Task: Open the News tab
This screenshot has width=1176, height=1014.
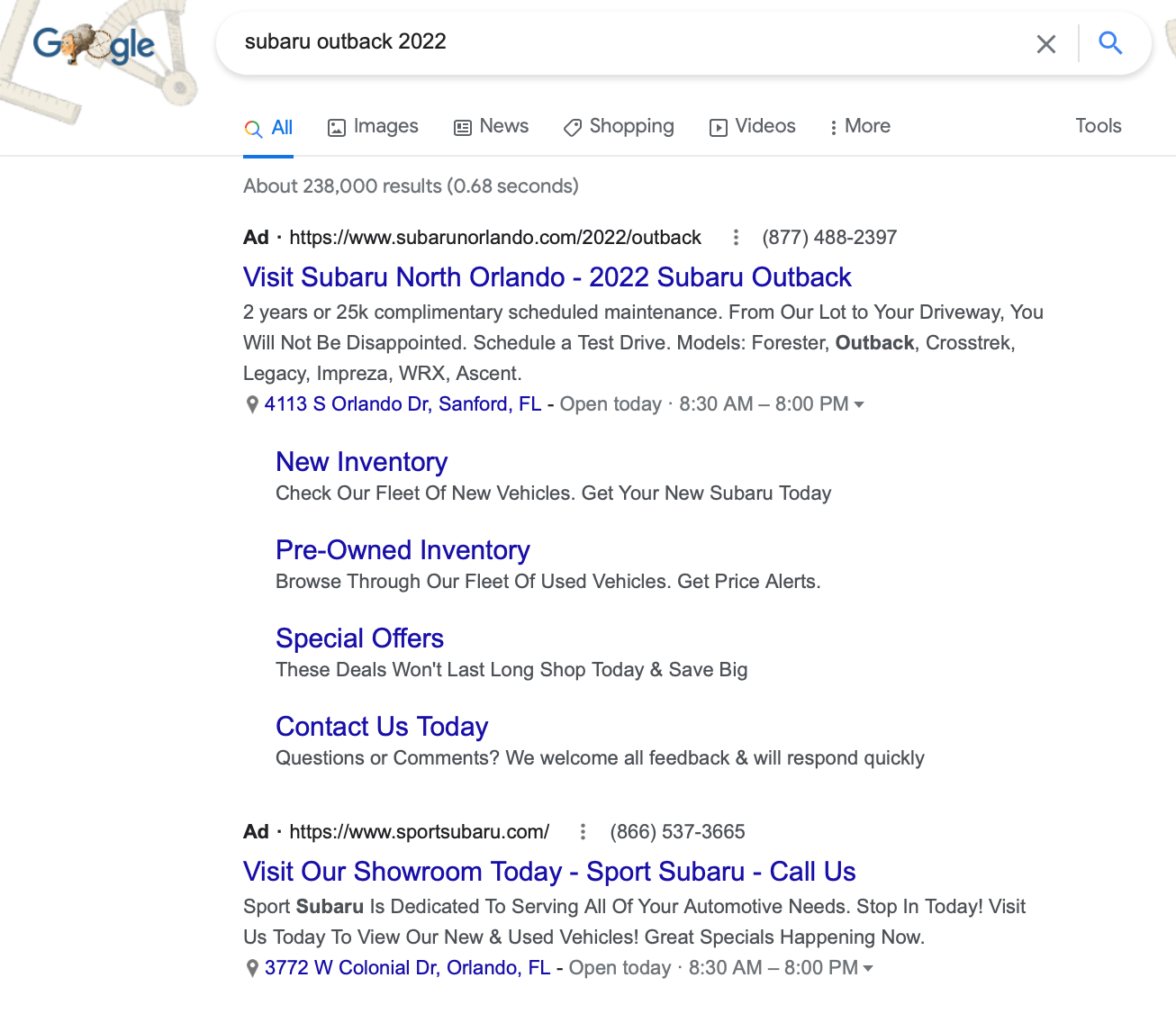Action: [x=491, y=127]
